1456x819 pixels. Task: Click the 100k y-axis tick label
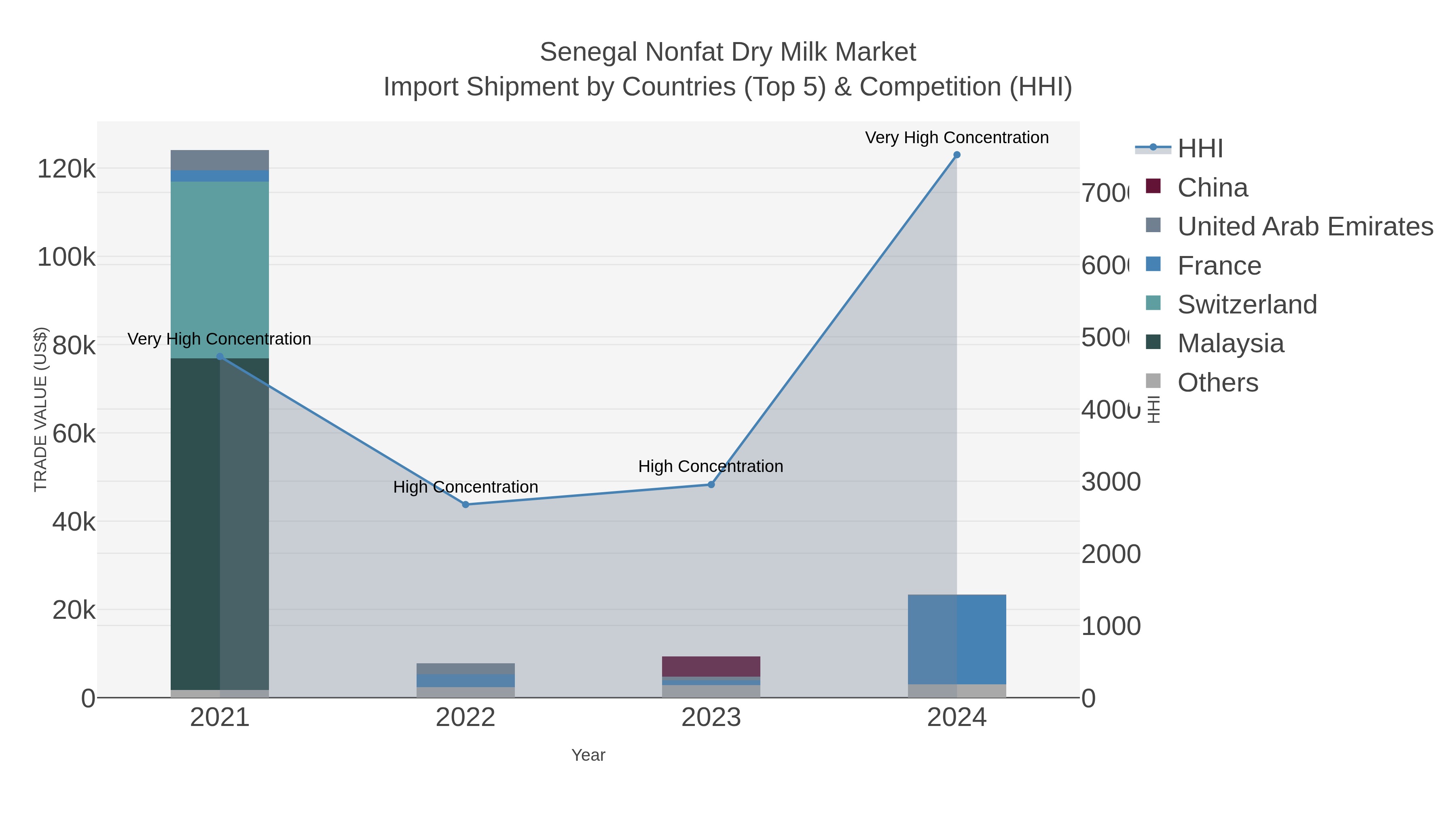[67, 257]
